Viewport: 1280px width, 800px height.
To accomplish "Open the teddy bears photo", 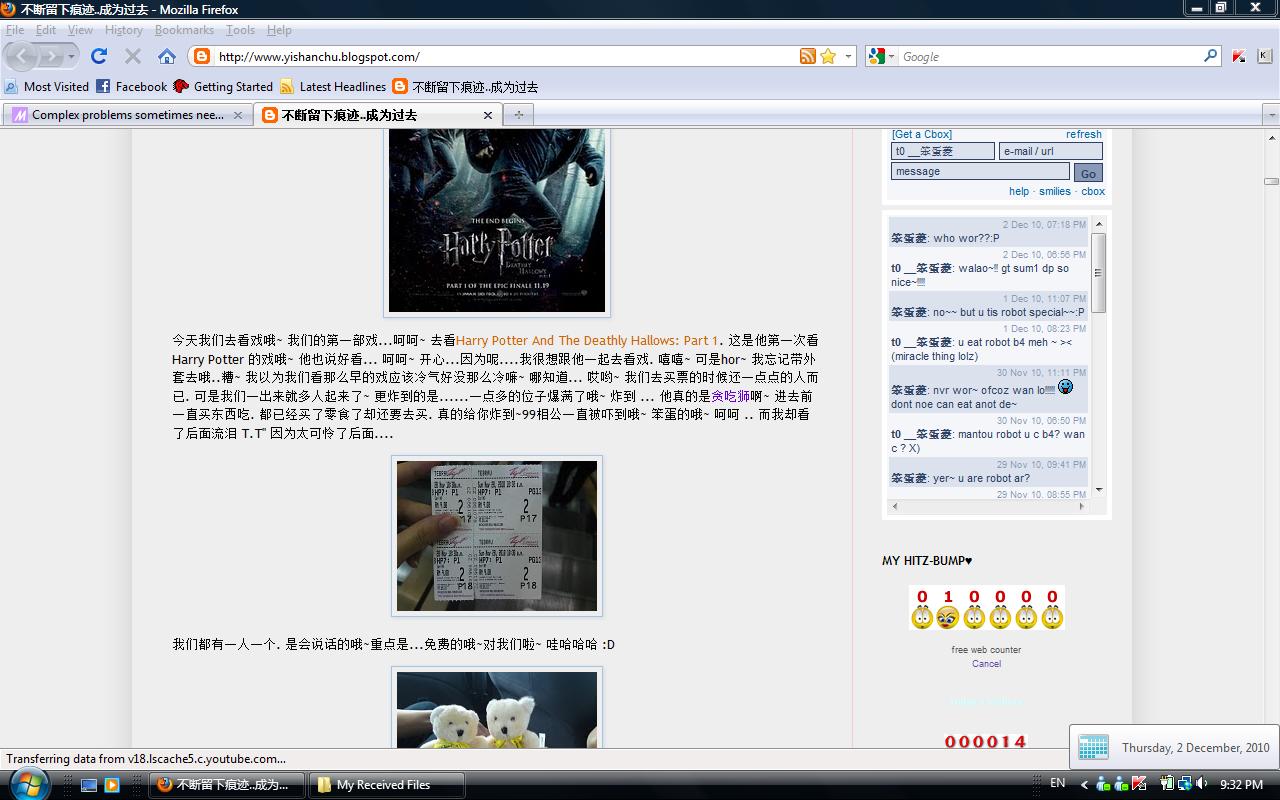I will [497, 708].
